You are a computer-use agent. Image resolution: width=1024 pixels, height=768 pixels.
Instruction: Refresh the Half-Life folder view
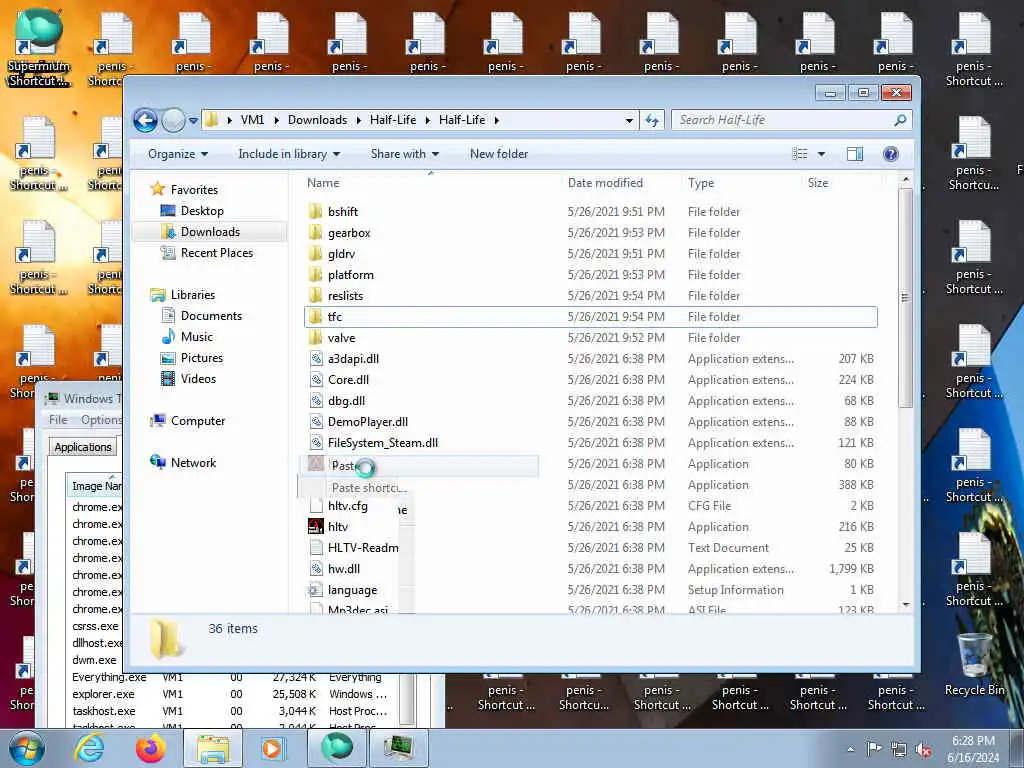coord(652,120)
